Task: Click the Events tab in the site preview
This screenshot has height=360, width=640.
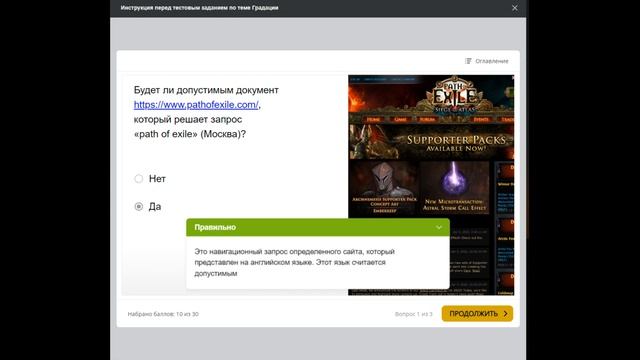Action: point(481,119)
